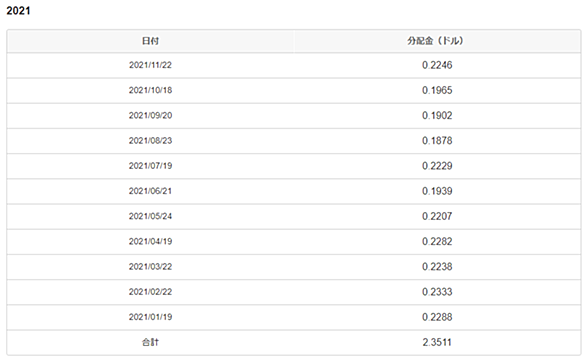Viewport: 586px width, 360px height.
Task: Click the 0.2229 dividend value
Action: click(x=437, y=166)
